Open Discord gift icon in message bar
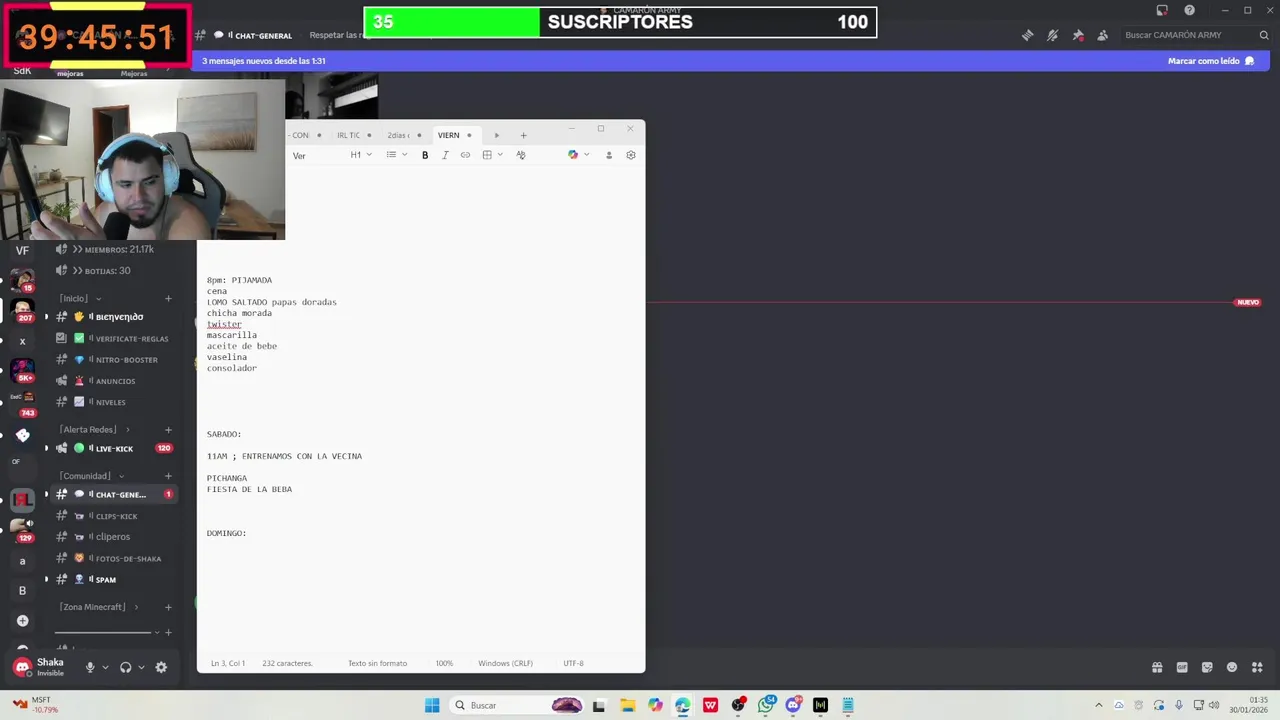Viewport: 1280px width, 720px height. [x=1157, y=667]
